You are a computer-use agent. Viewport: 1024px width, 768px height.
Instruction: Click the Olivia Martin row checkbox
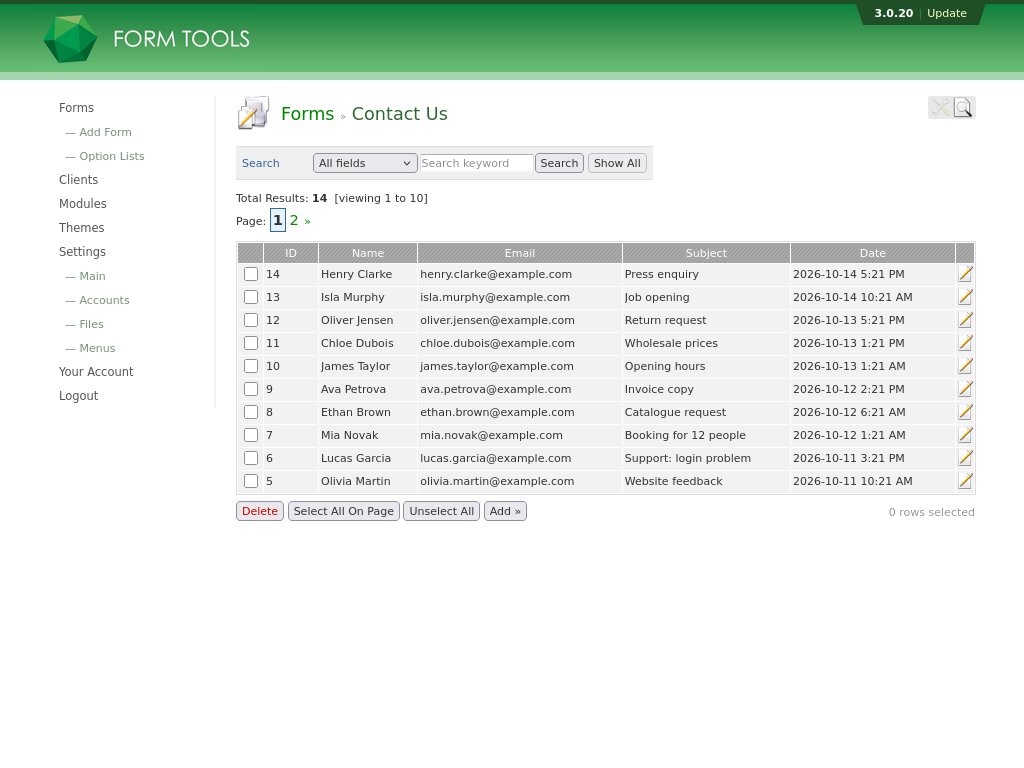(251, 481)
